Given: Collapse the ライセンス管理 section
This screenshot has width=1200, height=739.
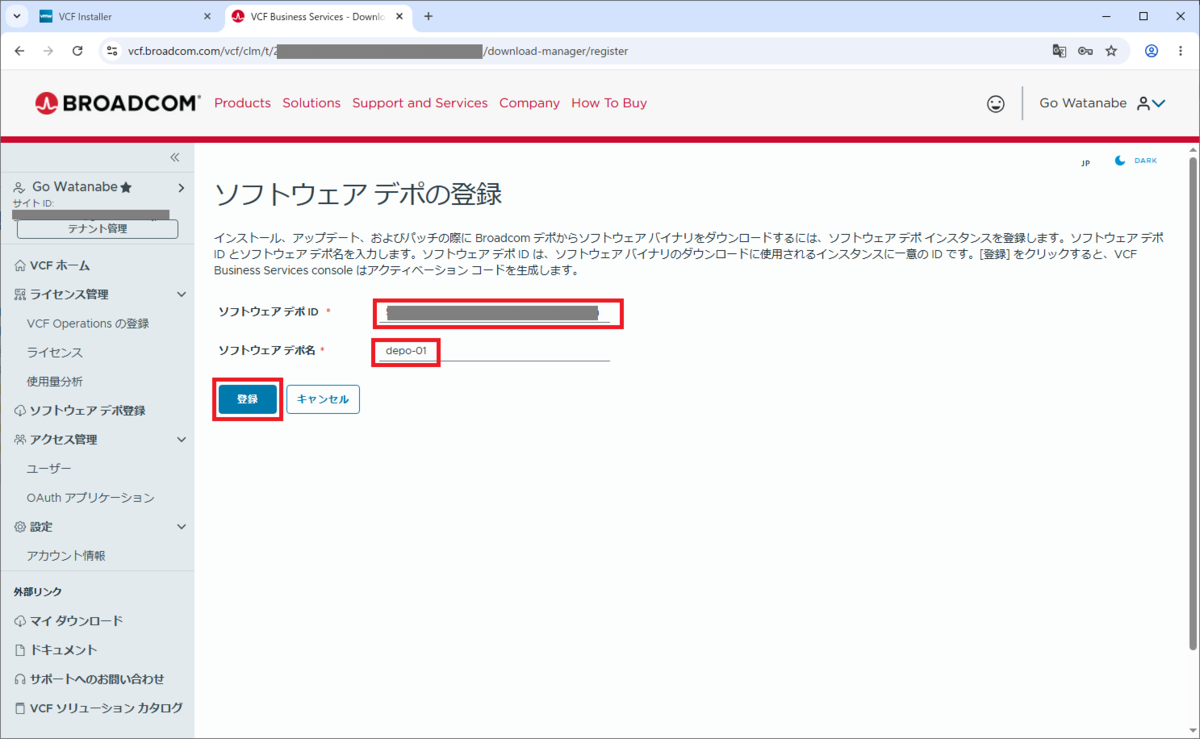Looking at the screenshot, I should 181,295.
